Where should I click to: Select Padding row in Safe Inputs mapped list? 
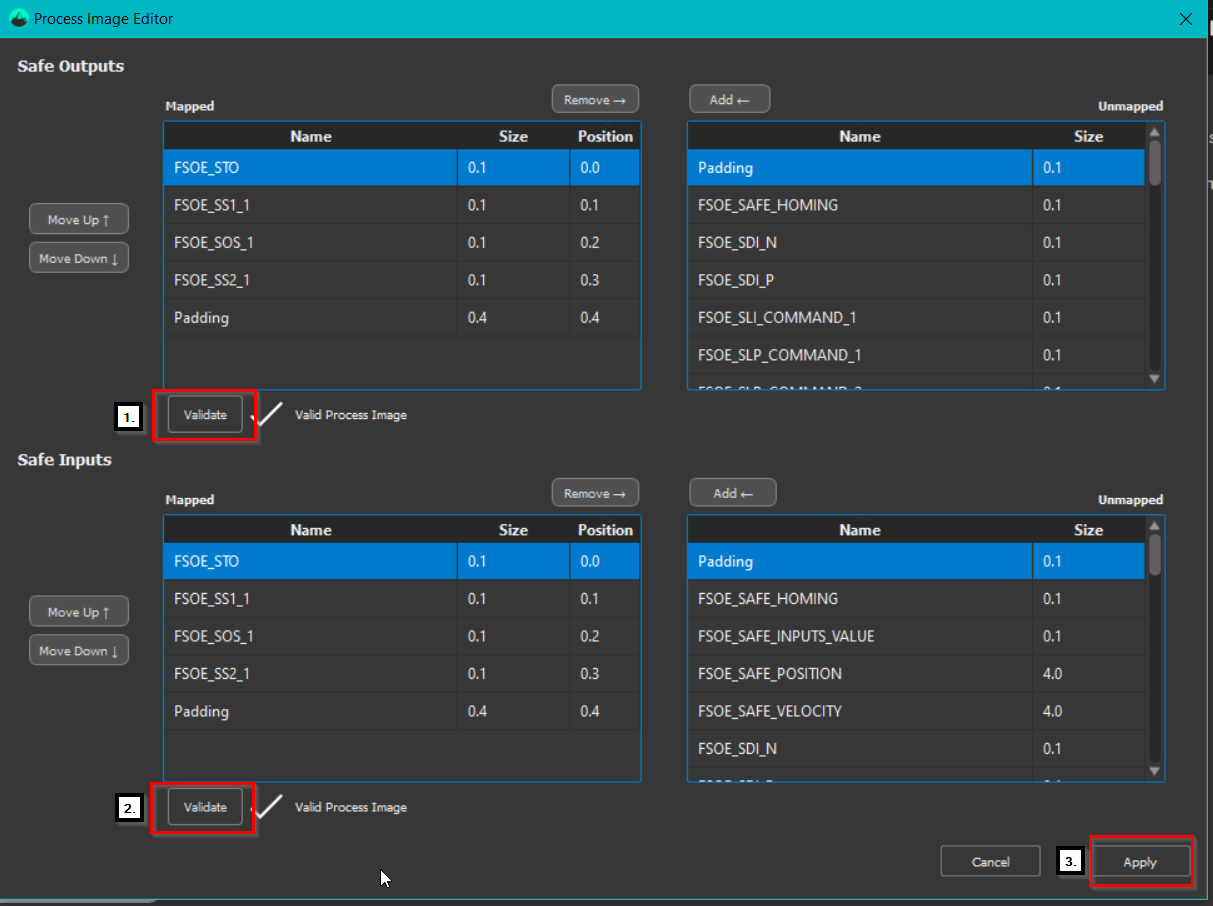click(310, 712)
